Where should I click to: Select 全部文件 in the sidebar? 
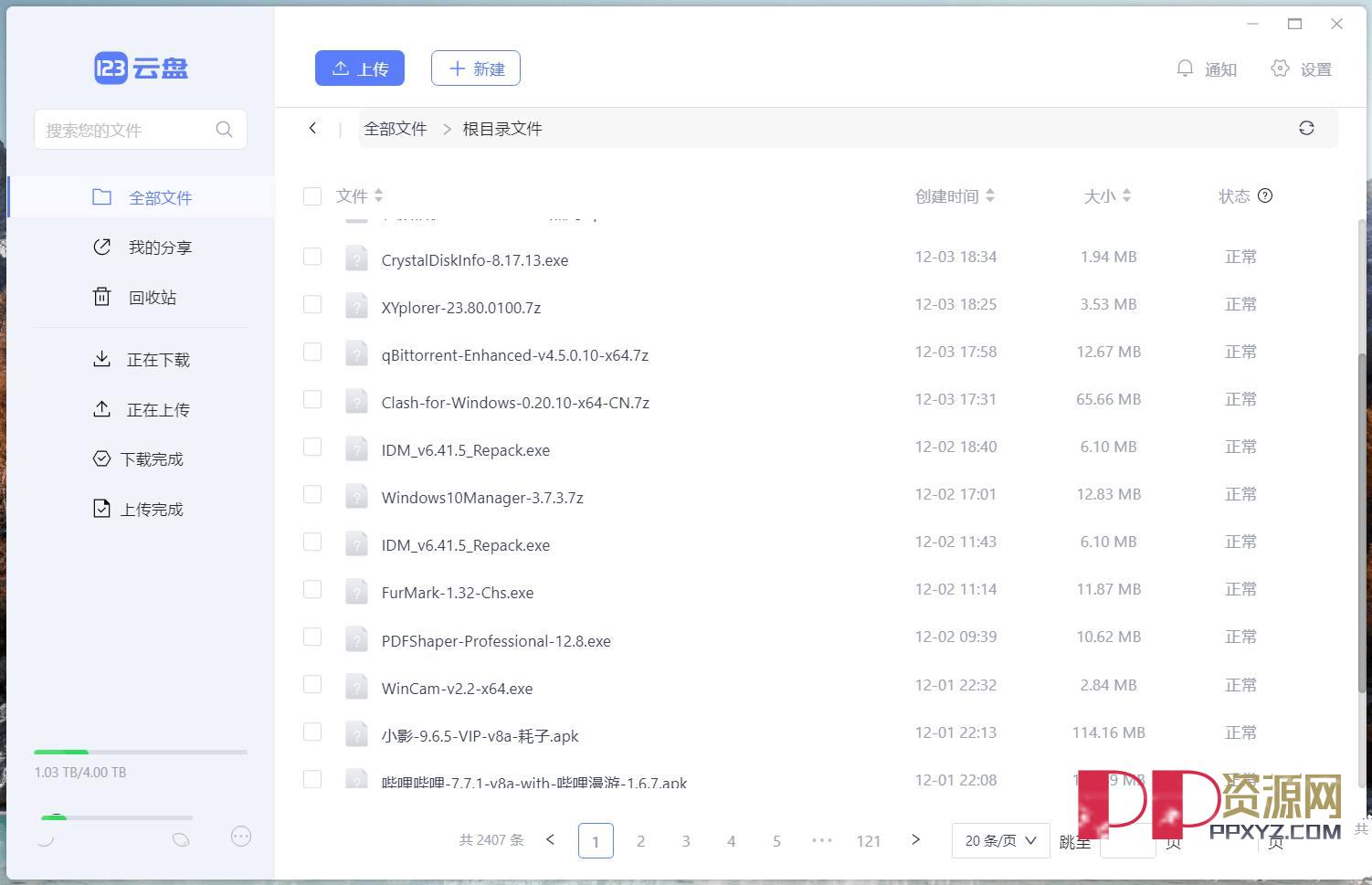[x=142, y=197]
